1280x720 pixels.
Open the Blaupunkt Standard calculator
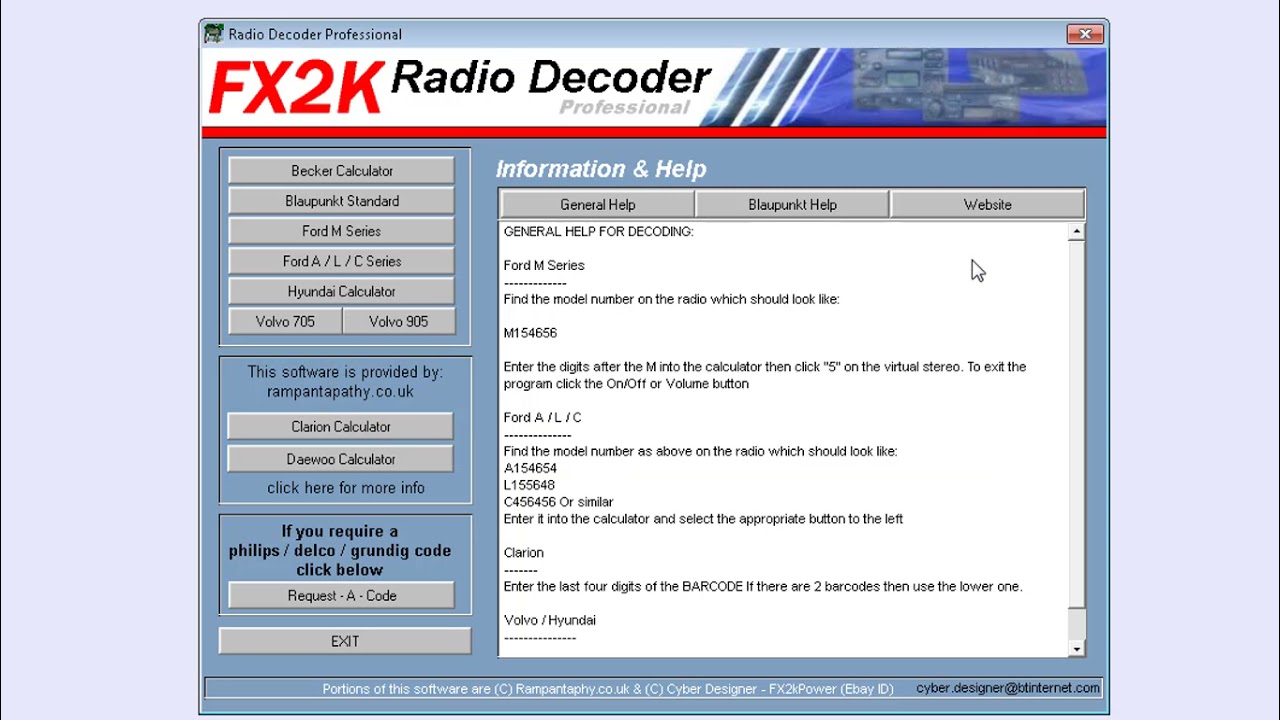pyautogui.click(x=341, y=201)
